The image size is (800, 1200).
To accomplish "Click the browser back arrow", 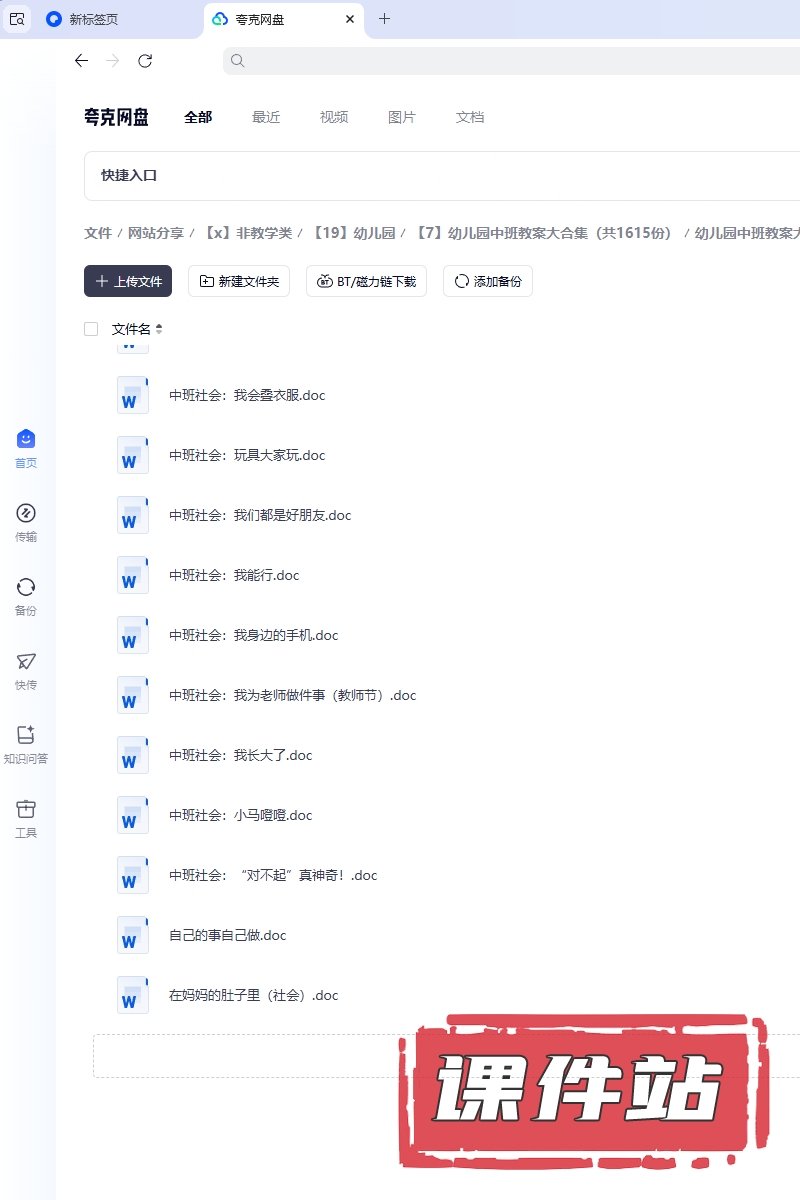I will point(82,61).
